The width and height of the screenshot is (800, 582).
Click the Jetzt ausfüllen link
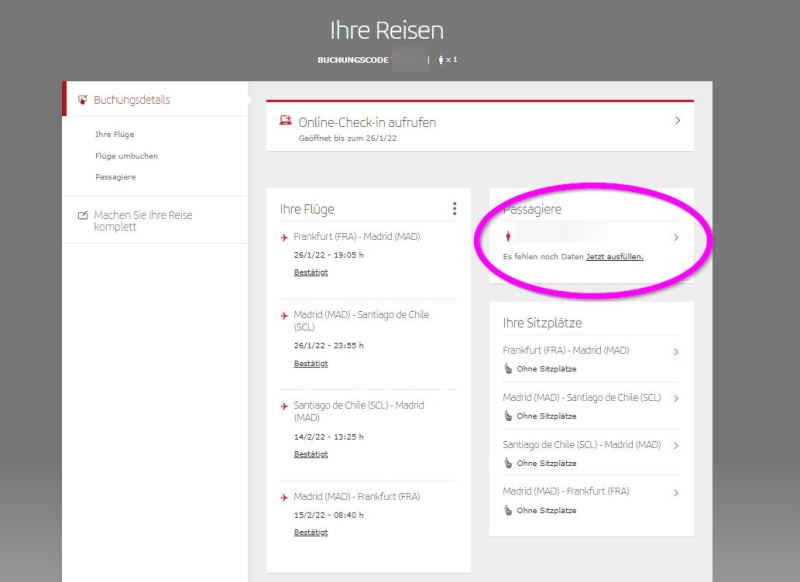(x=614, y=257)
